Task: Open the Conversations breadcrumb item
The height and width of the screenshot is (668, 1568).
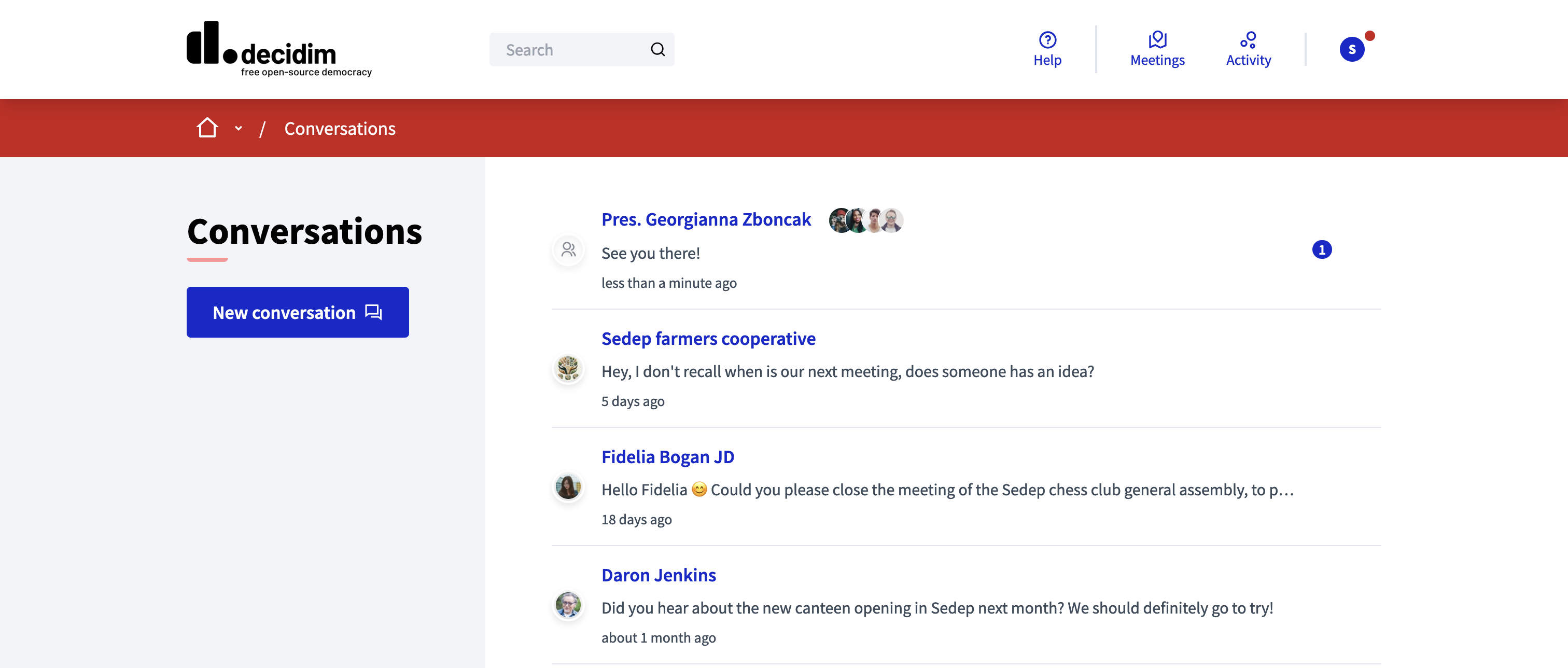Action: (x=340, y=128)
